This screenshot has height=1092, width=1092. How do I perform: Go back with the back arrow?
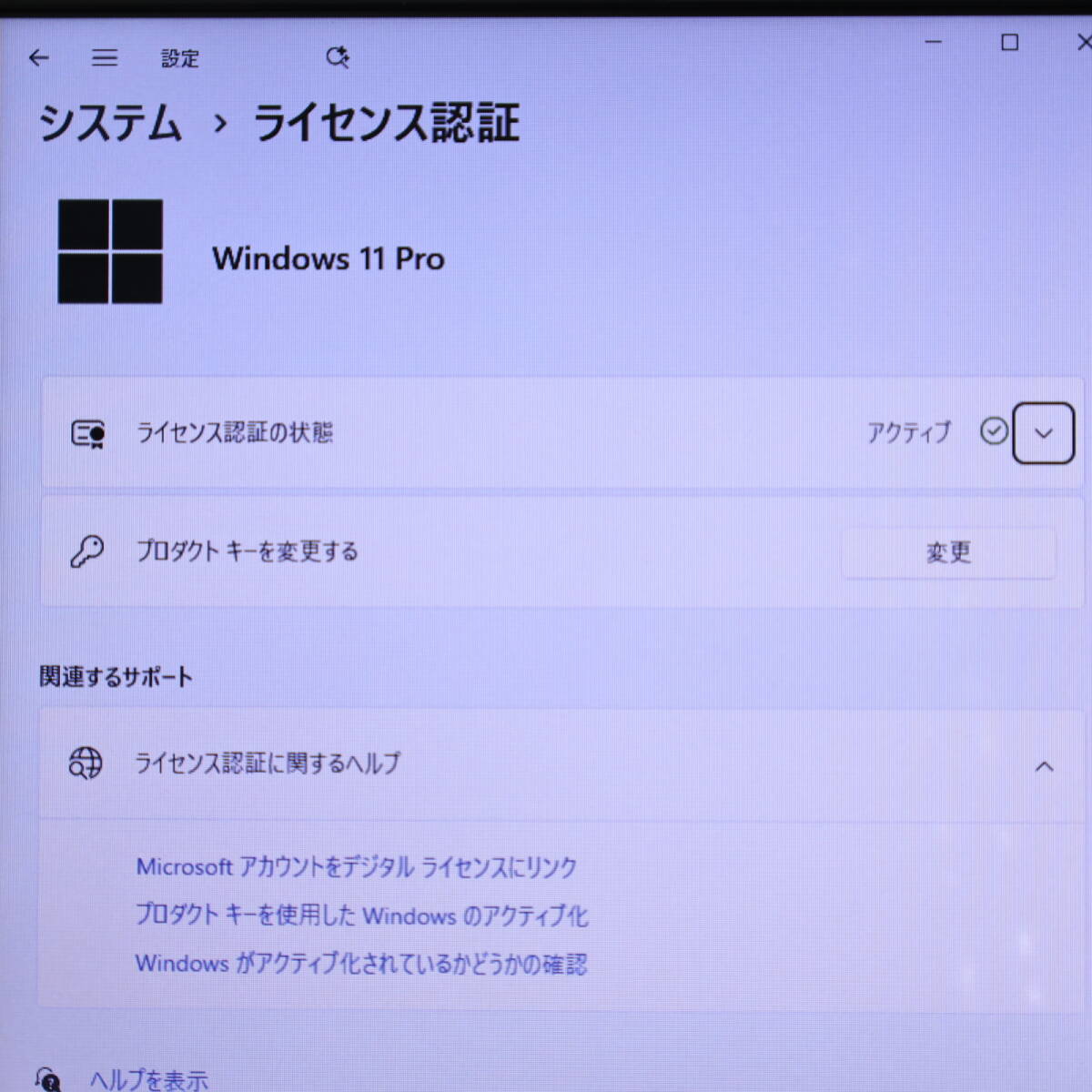38,58
